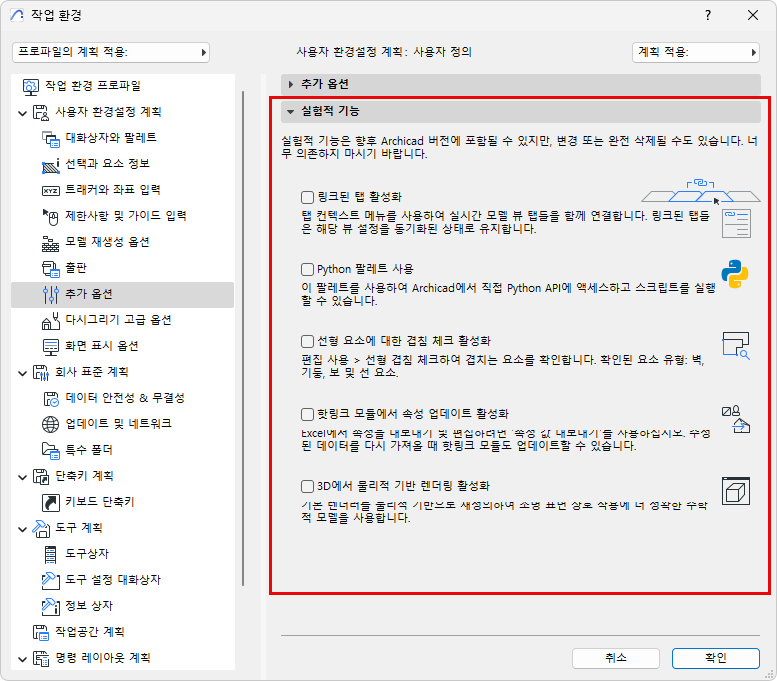Click the tree panel vertical scrollbar

tap(243, 338)
